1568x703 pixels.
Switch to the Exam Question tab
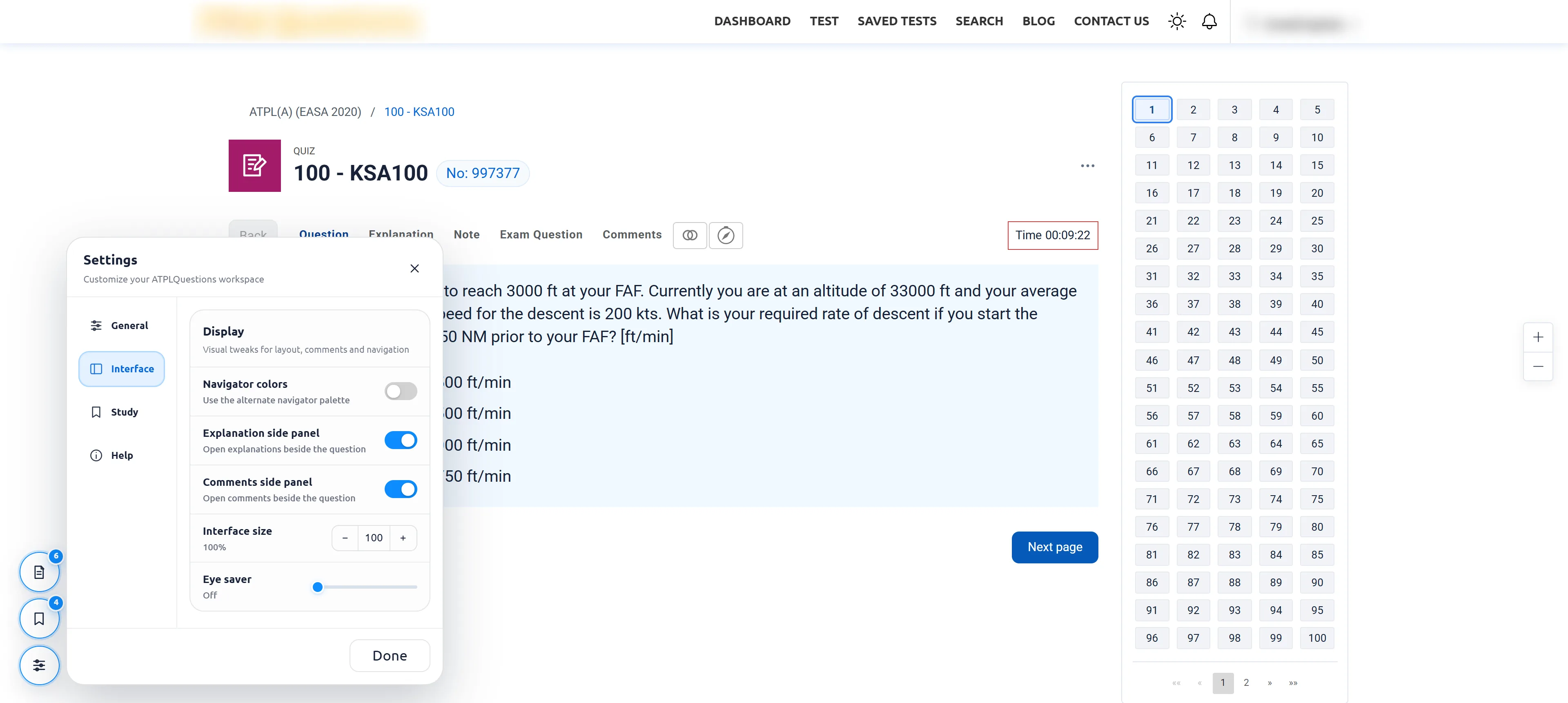tap(541, 234)
